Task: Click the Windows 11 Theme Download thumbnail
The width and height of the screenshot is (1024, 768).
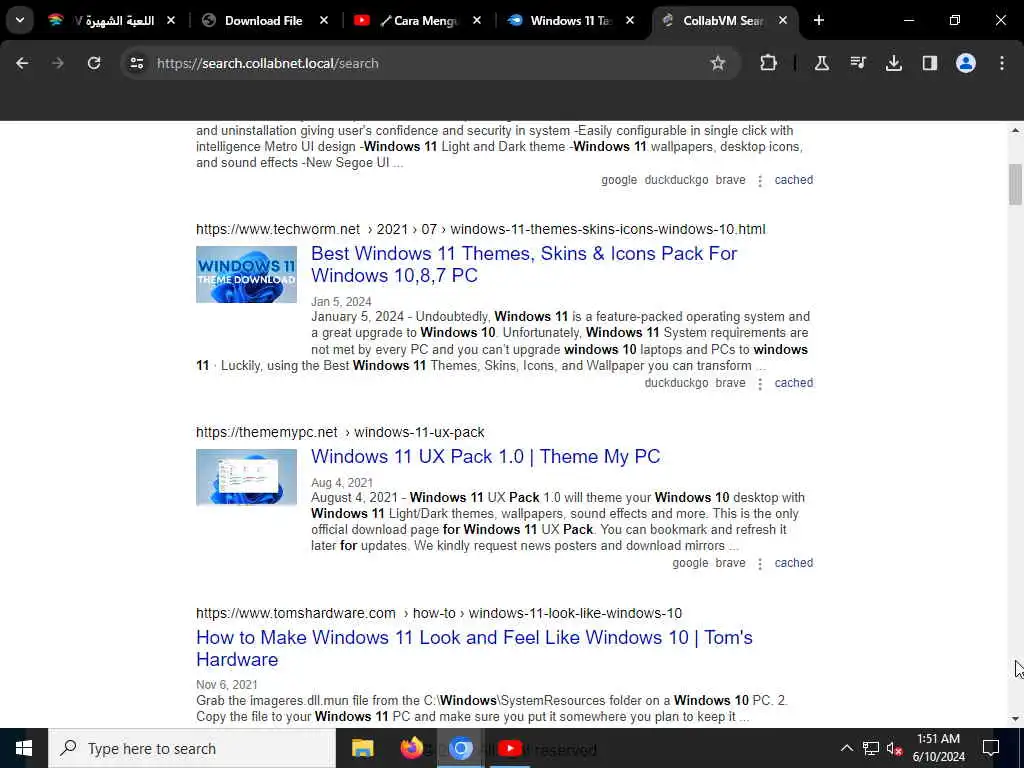Action: click(x=246, y=274)
